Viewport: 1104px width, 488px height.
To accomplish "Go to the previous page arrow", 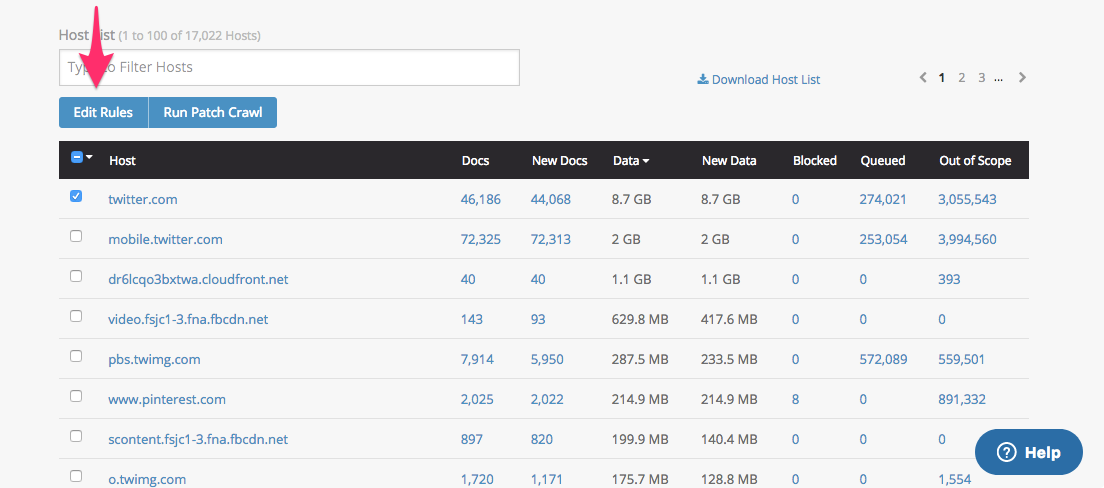I will click(x=923, y=78).
